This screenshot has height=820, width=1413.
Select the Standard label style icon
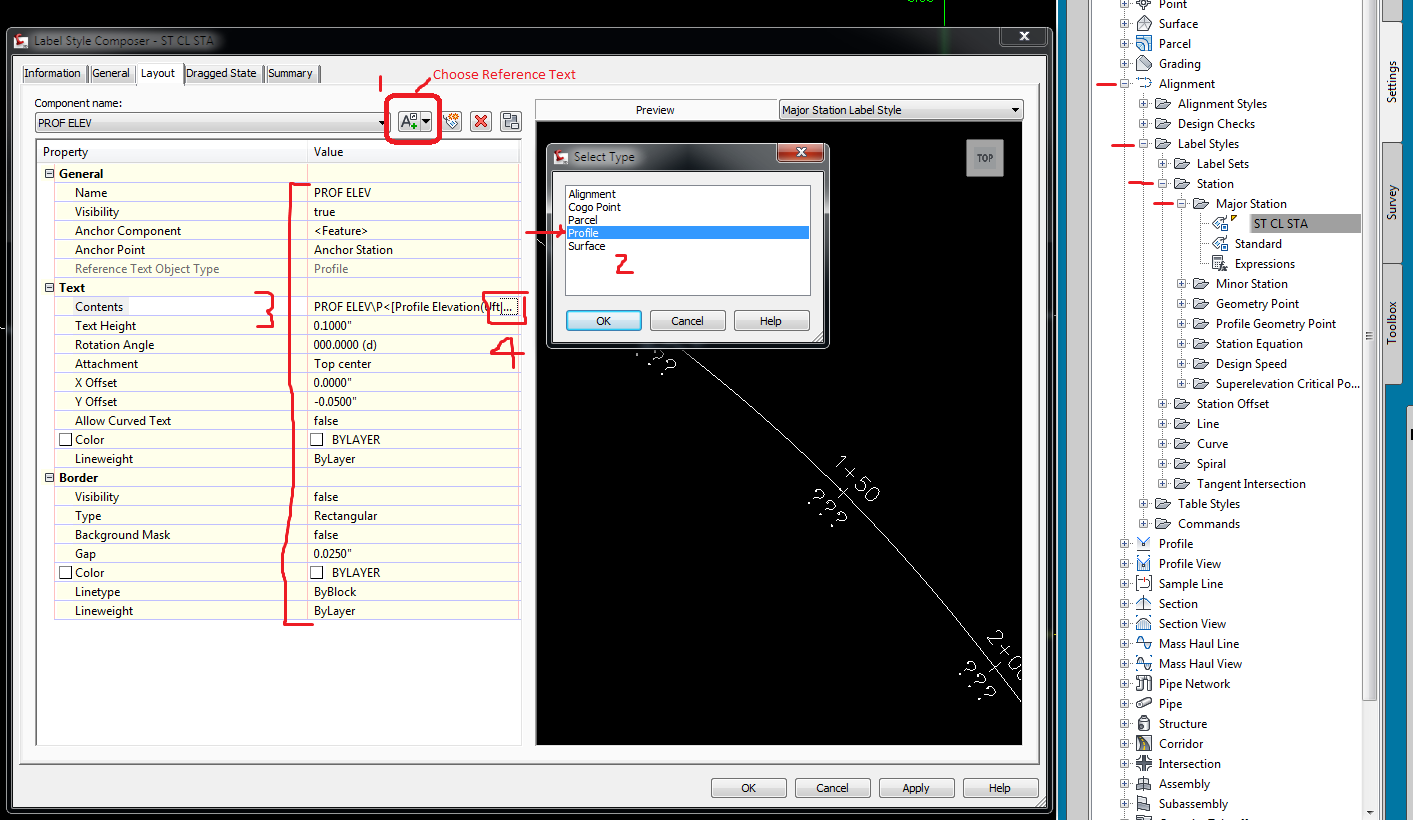coord(1220,243)
